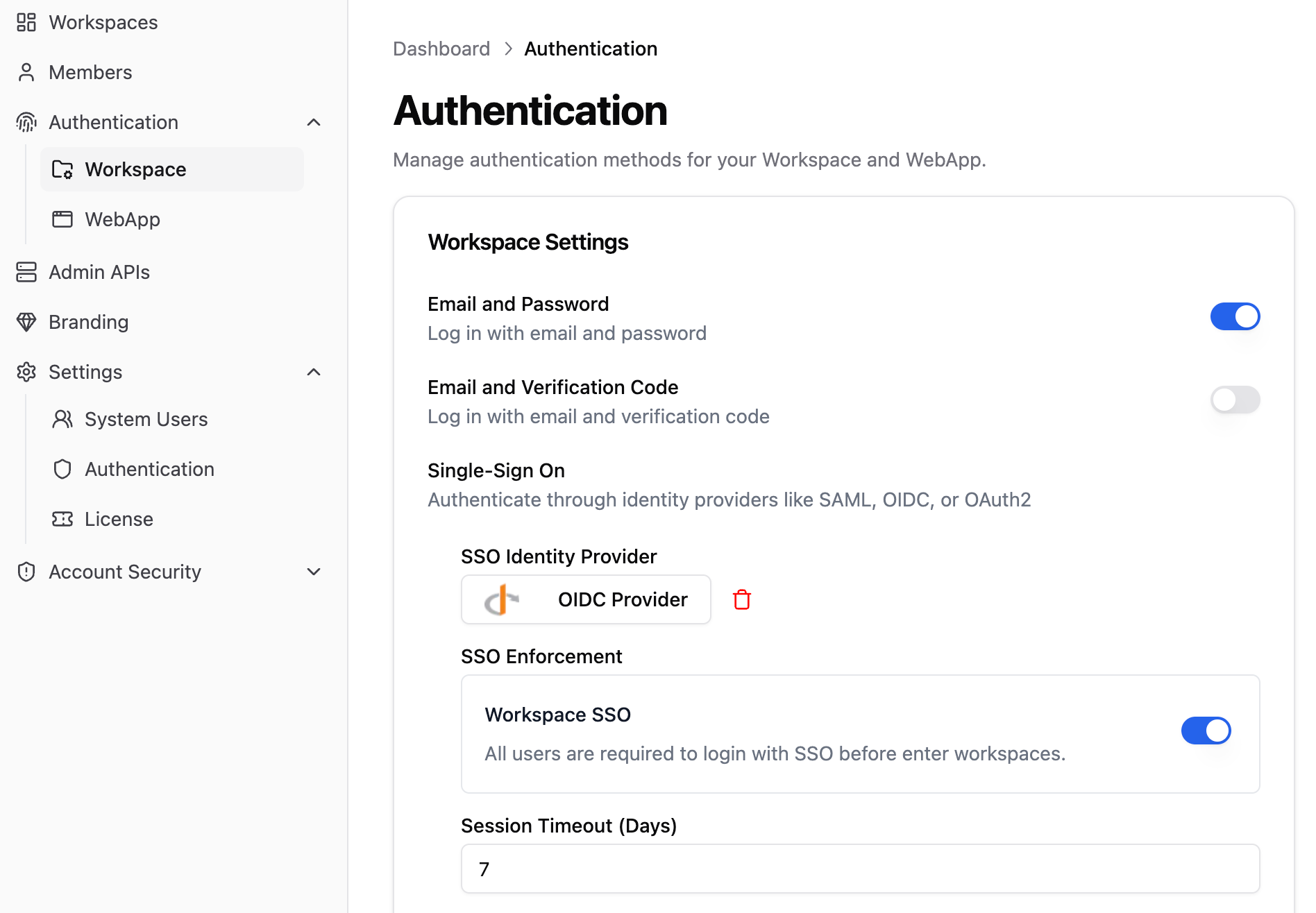Click the Session Timeout days input field

pos(860,869)
